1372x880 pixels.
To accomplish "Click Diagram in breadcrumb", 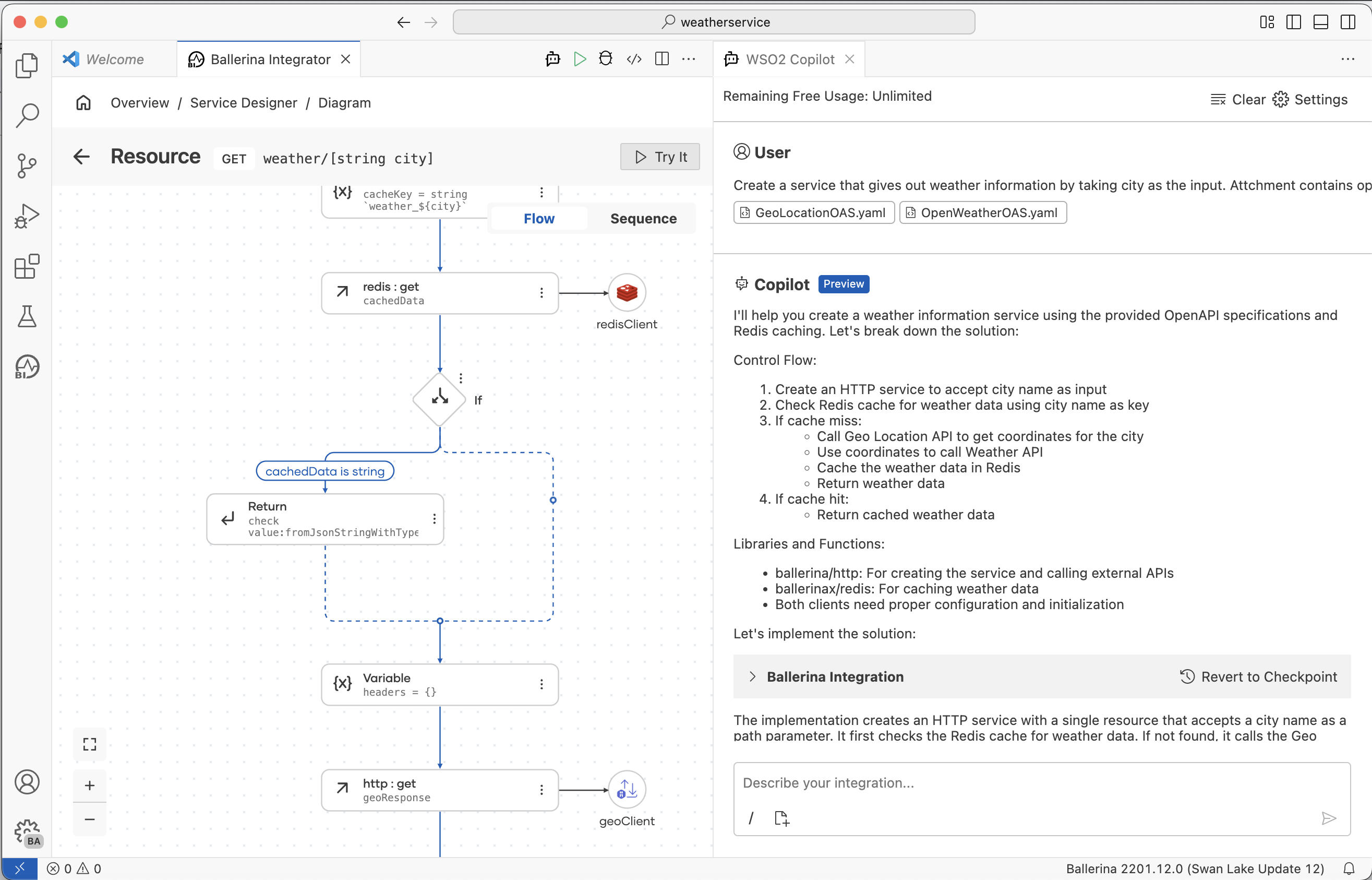I will tap(344, 102).
